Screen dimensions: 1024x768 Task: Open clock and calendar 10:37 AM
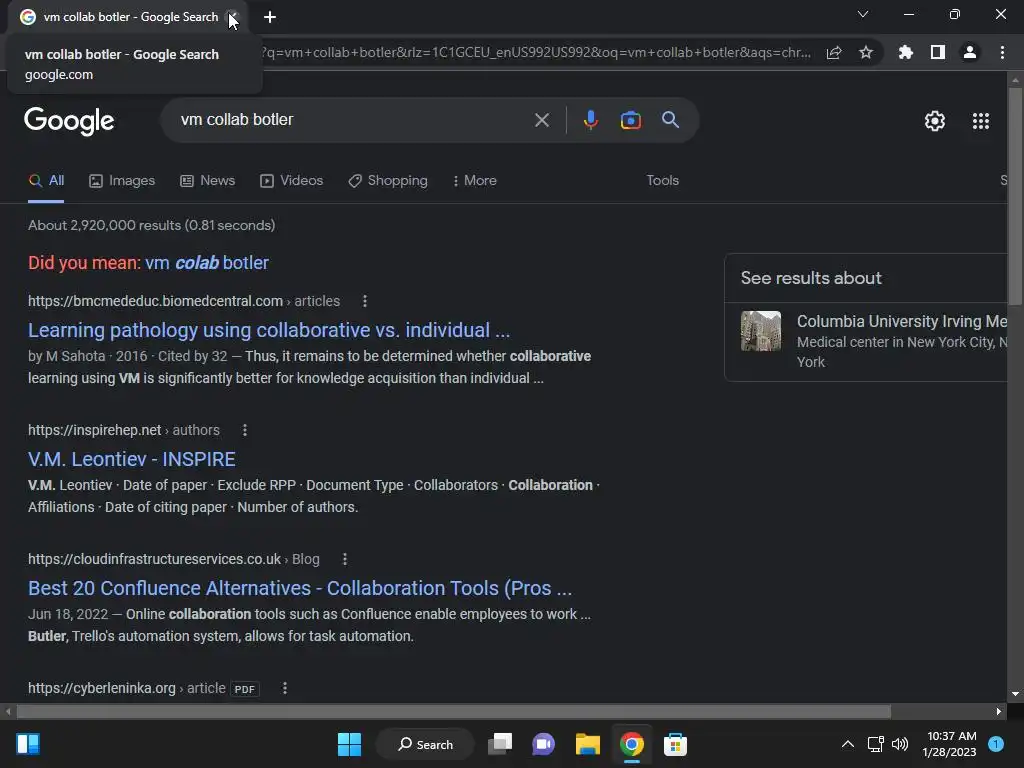click(950, 744)
